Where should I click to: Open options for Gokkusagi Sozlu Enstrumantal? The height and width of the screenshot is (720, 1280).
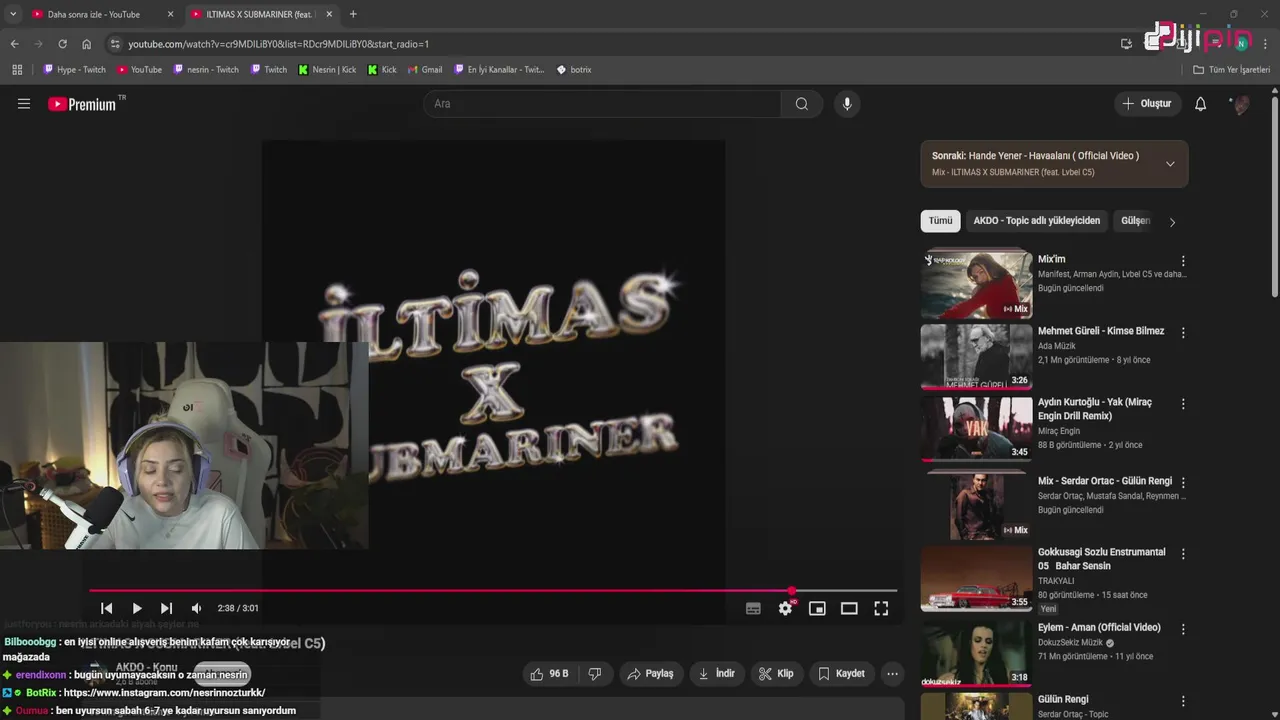(1183, 554)
